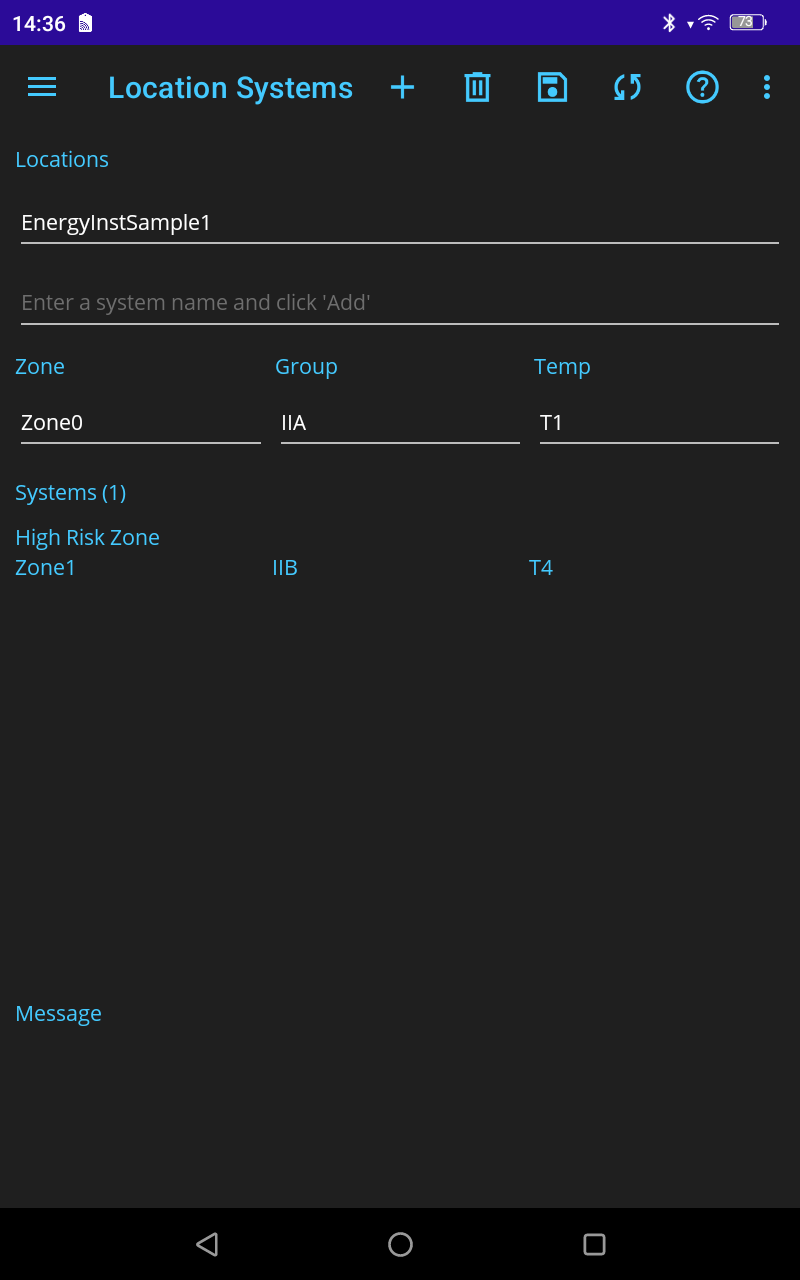800x1280 pixels.
Task: Delete the selected system
Action: [477, 87]
